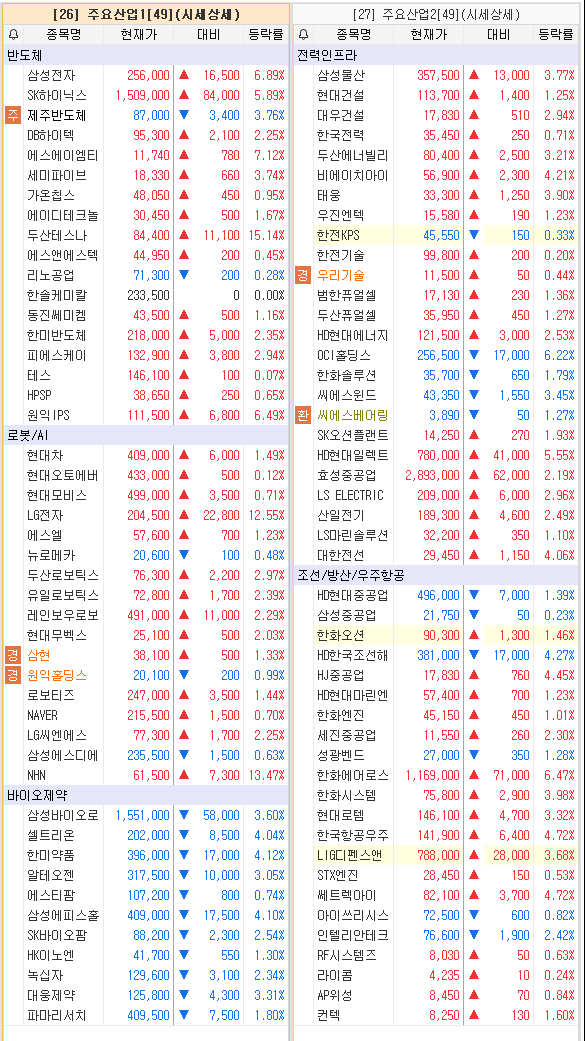Select the 쎄트렉아이 stock row
This screenshot has width=585, height=1041.
pyautogui.click(x=436, y=895)
